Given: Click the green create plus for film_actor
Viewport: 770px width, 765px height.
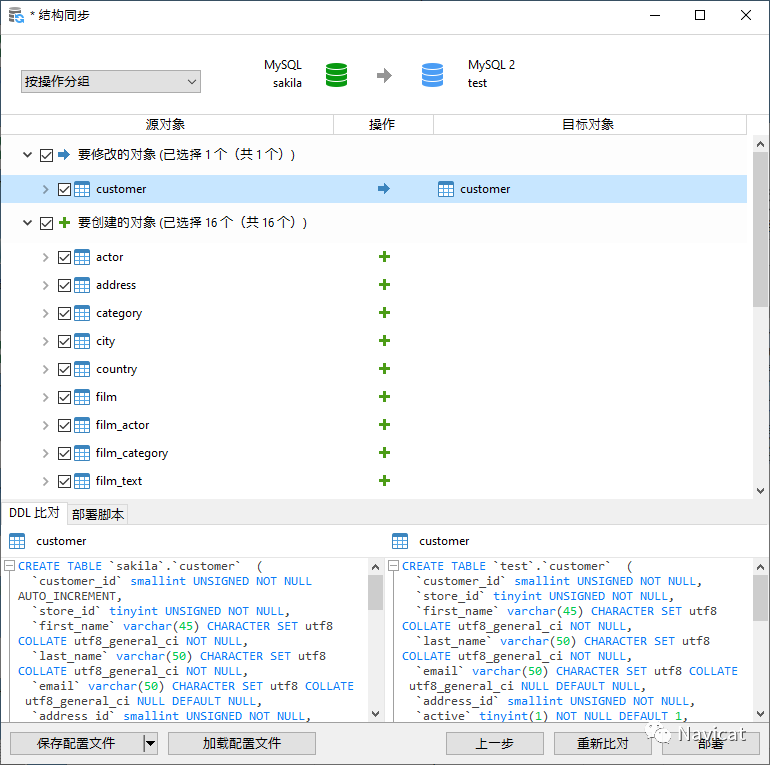Looking at the screenshot, I should tap(385, 424).
